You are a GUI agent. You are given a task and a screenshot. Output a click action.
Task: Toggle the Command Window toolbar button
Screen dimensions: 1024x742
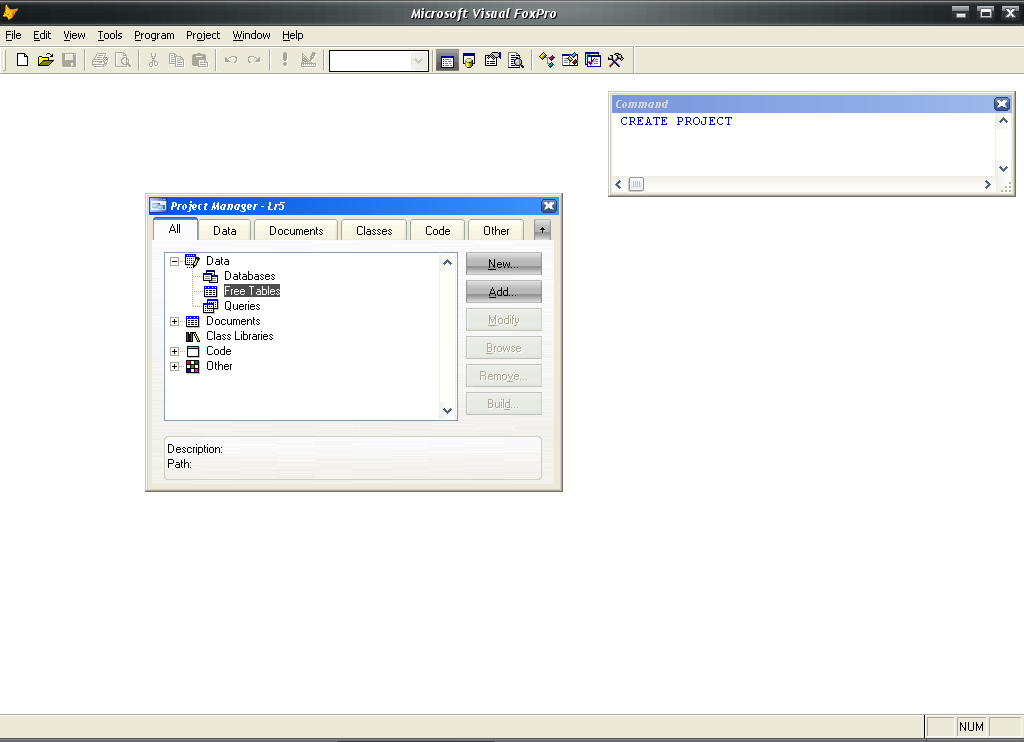(x=447, y=61)
